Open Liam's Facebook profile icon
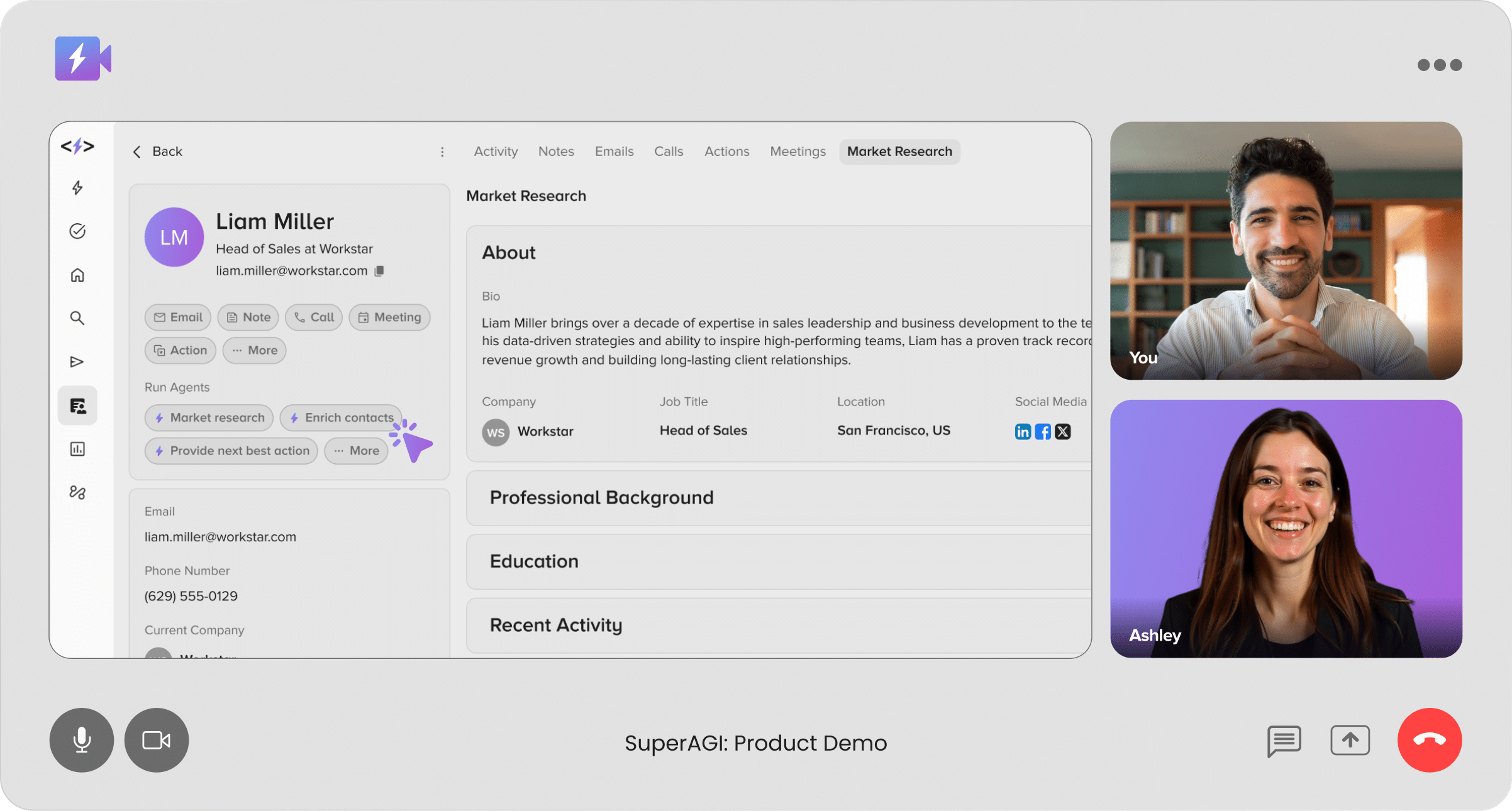 tap(1043, 431)
